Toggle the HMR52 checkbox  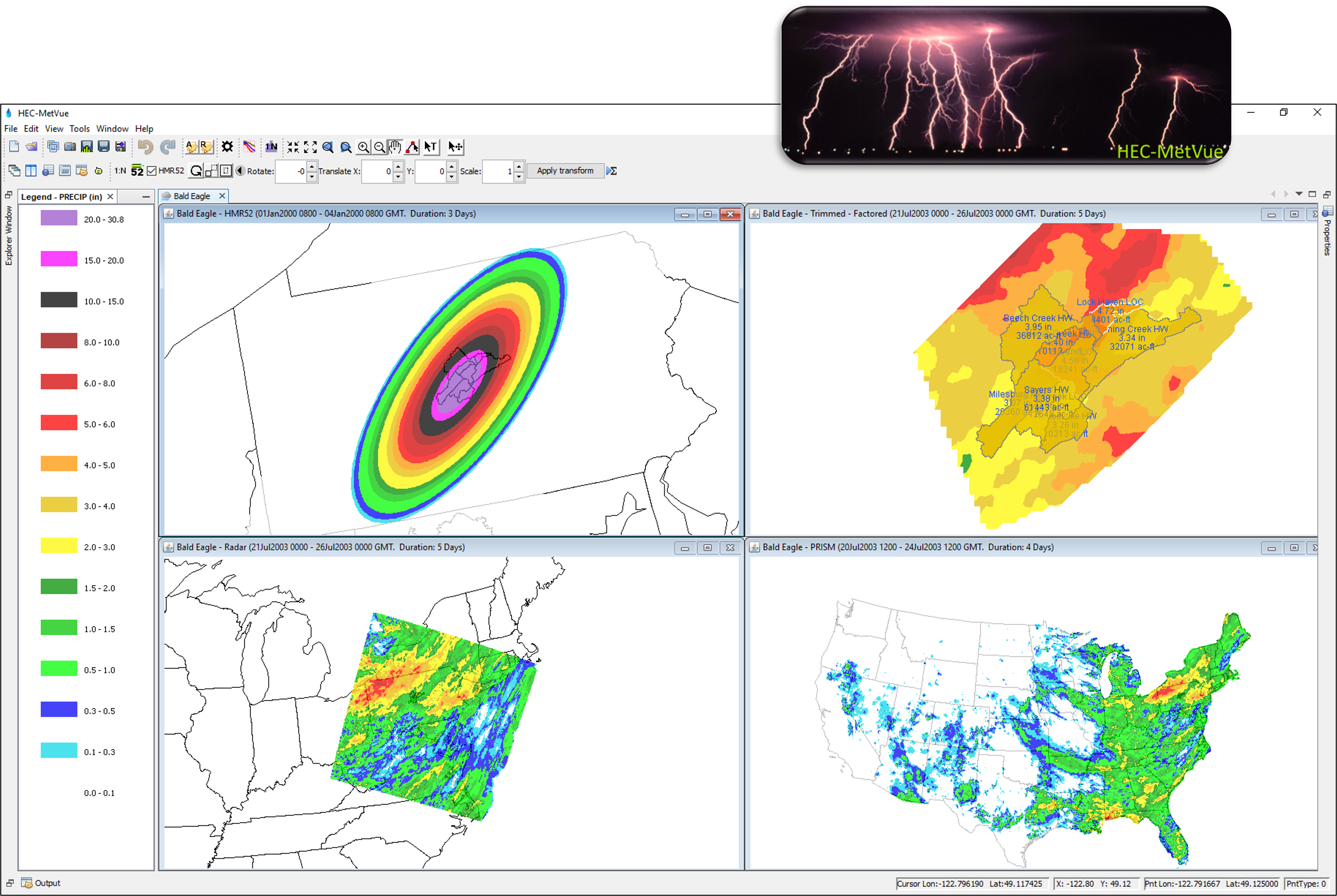pos(151,171)
